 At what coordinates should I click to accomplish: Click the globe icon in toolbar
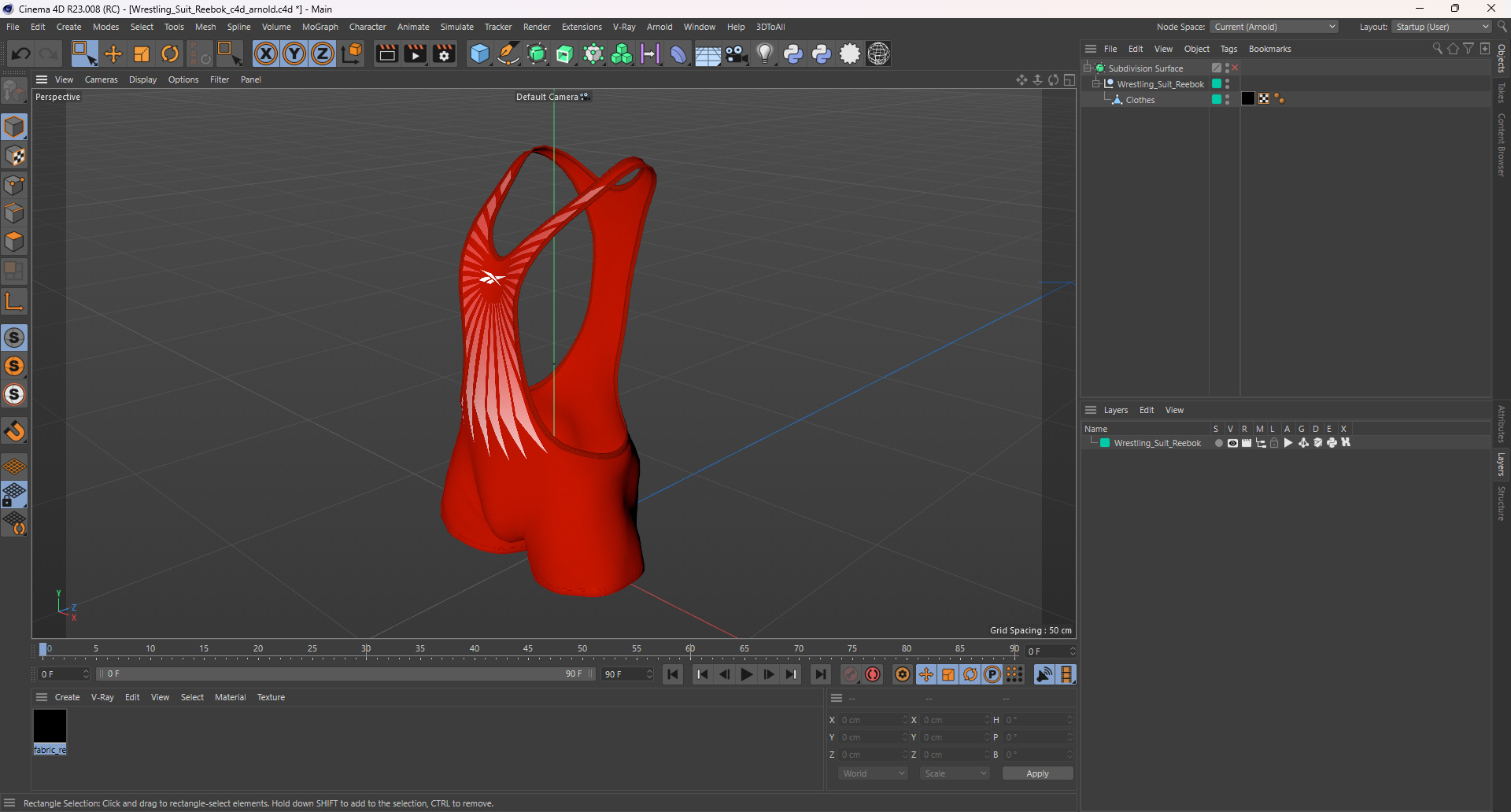click(878, 54)
